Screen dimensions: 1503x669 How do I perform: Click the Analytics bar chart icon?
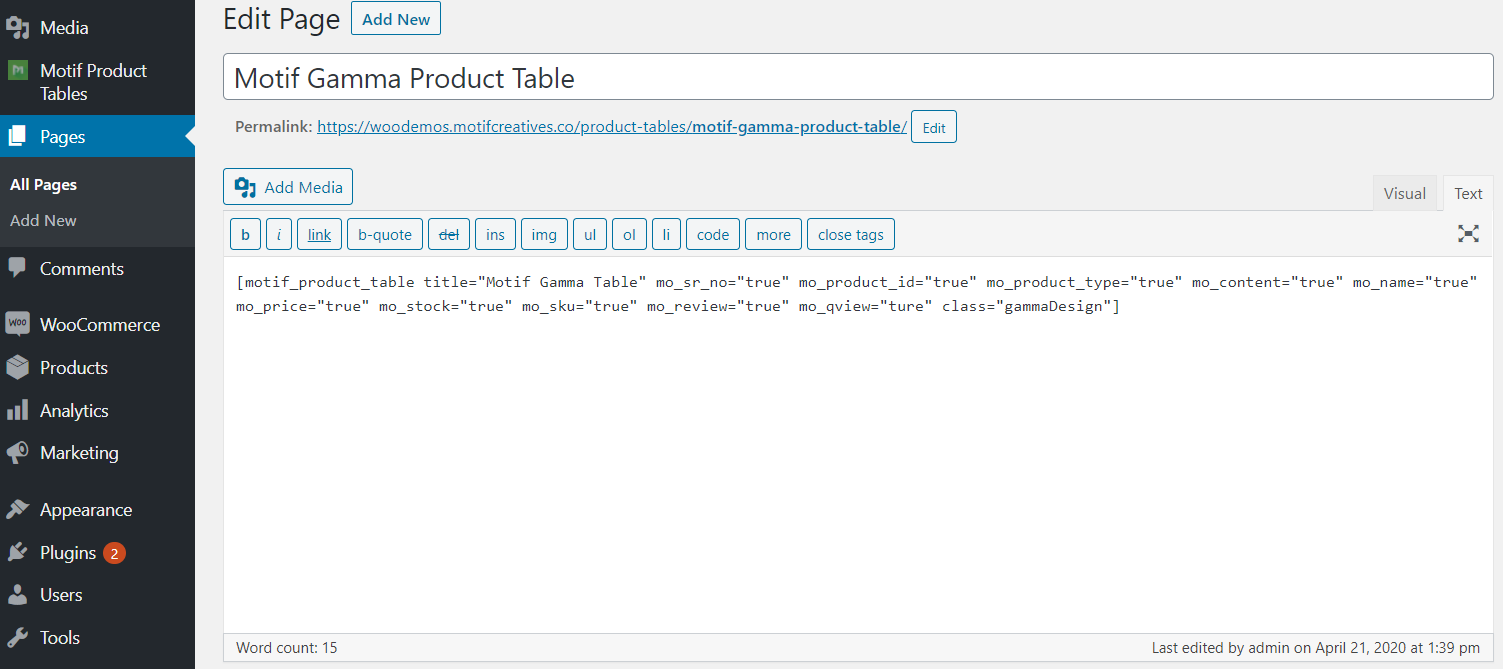tap(18, 410)
